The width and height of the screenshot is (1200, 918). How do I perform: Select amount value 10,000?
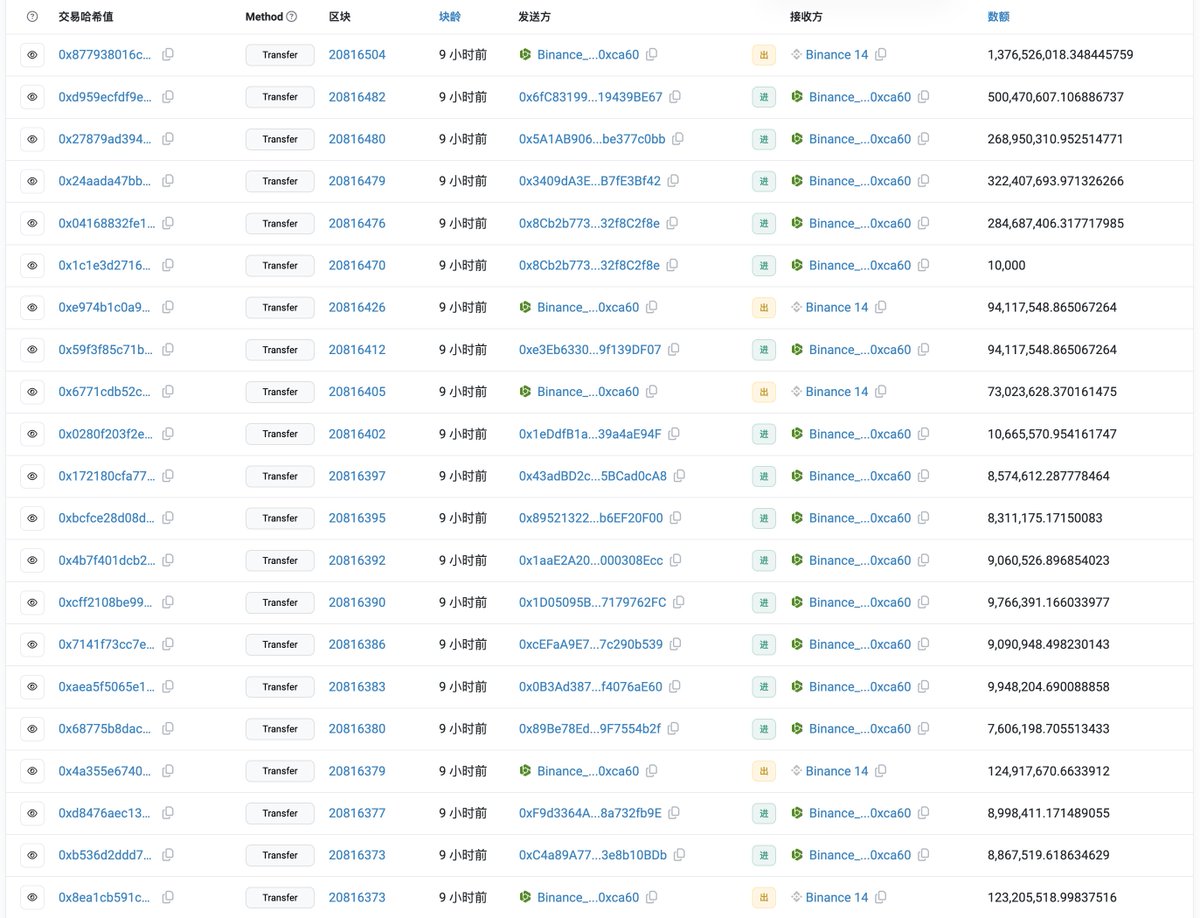1006,265
